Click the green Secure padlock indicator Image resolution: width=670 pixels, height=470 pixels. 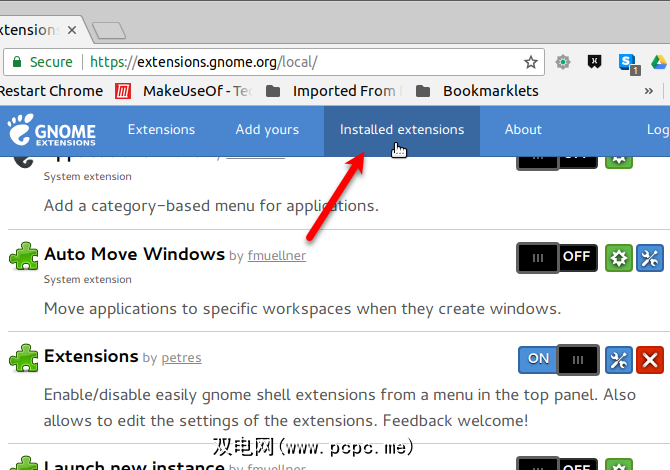coord(42,62)
